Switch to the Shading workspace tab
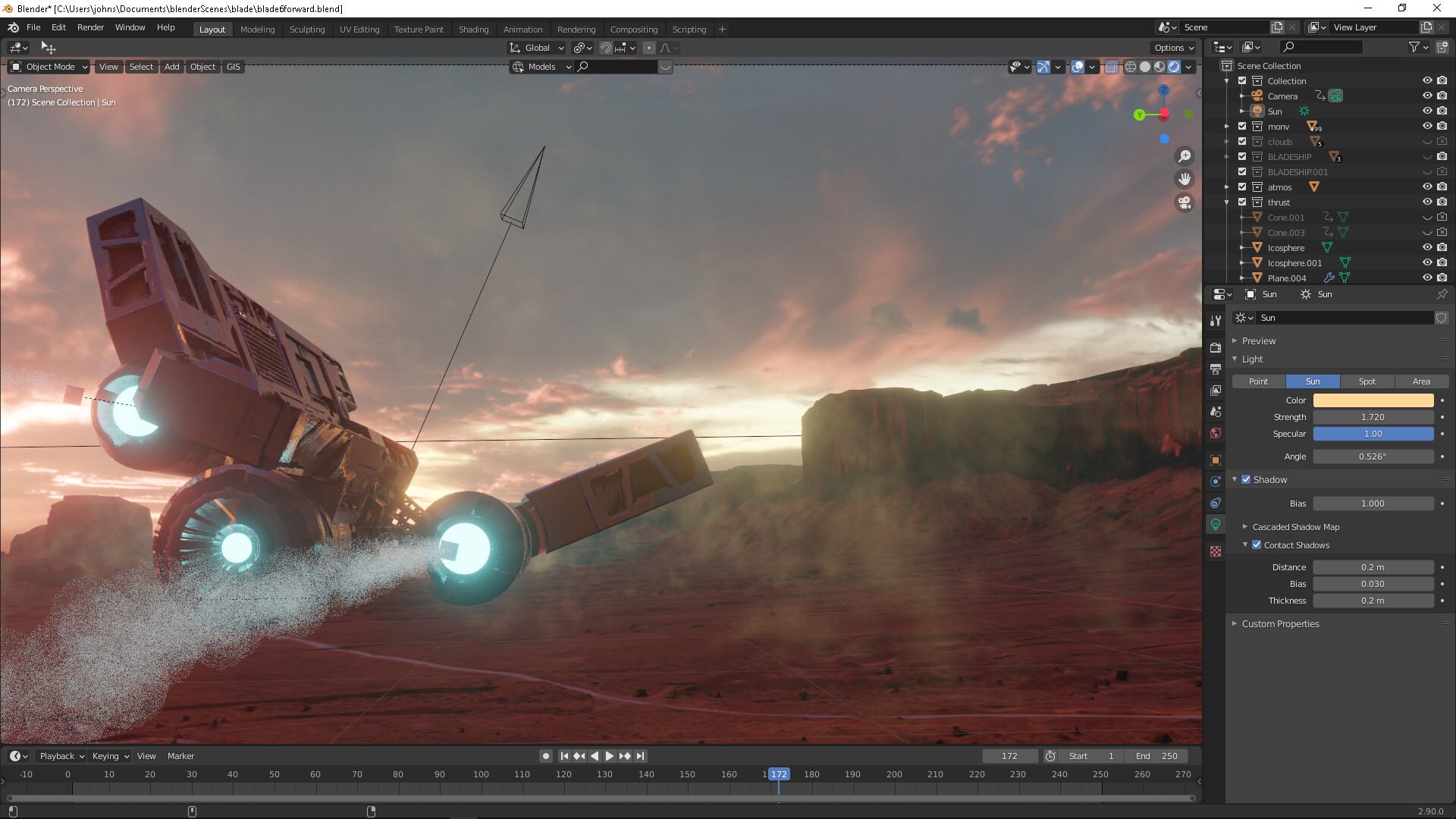 click(x=473, y=29)
